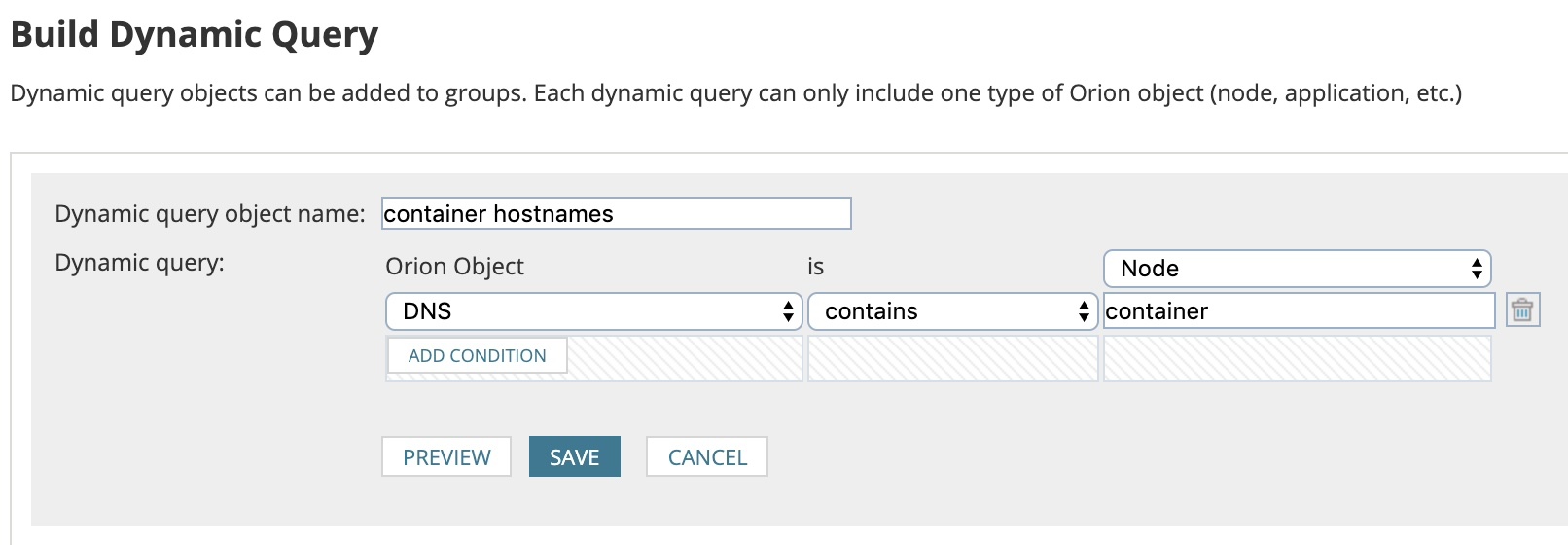This screenshot has height=545, width=1568.
Task: Click up-down arrows on the DNS selector
Action: (x=788, y=311)
